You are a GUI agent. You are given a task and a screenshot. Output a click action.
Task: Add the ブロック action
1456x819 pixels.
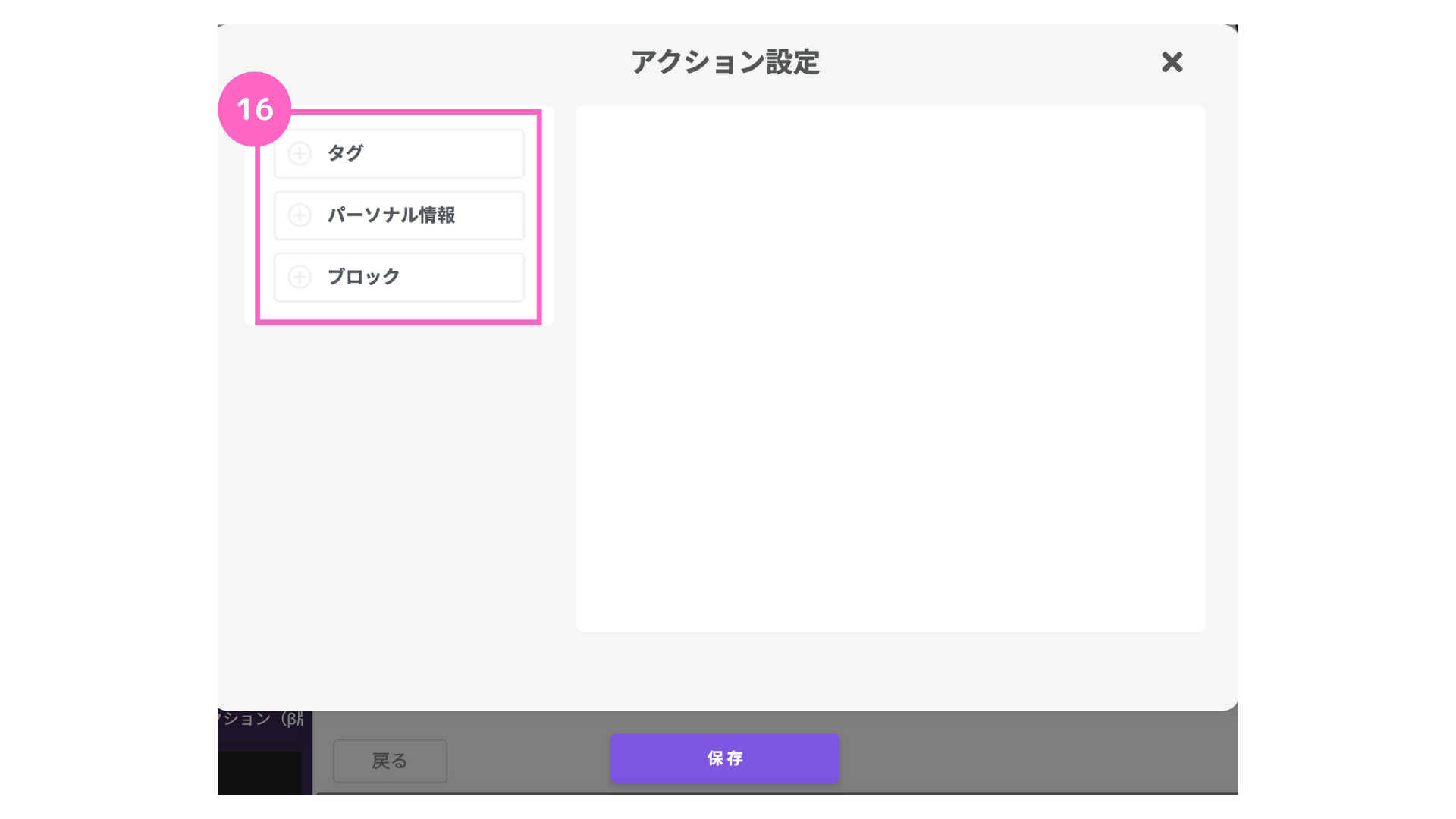coord(399,278)
